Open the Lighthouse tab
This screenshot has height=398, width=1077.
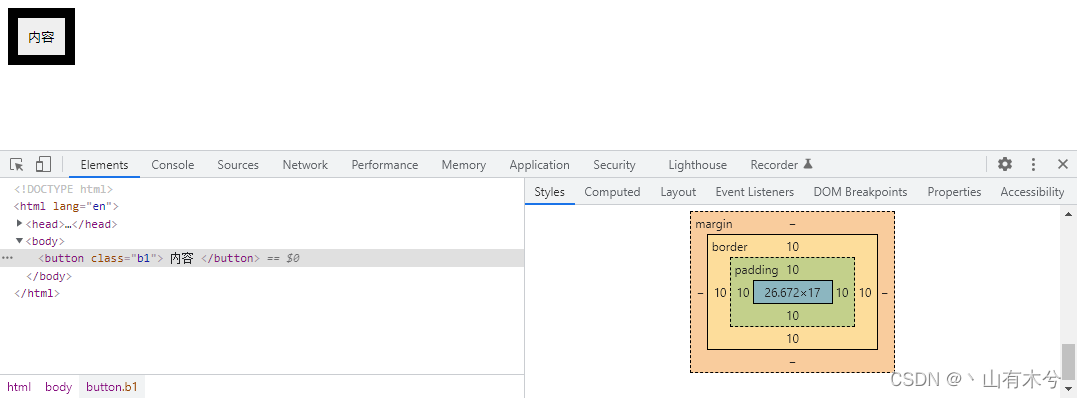pos(697,165)
